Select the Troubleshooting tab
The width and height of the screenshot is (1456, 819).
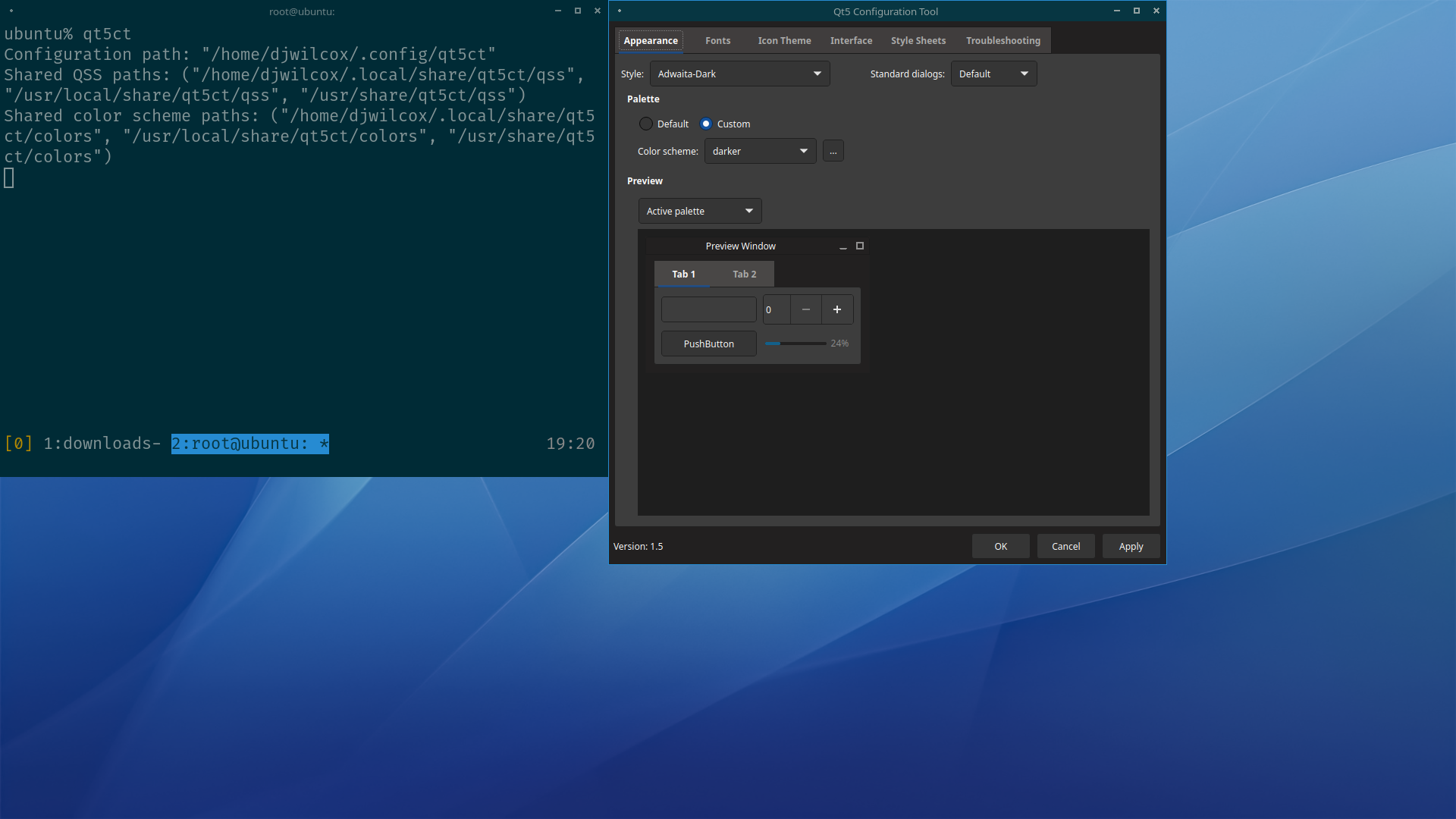click(x=1003, y=41)
